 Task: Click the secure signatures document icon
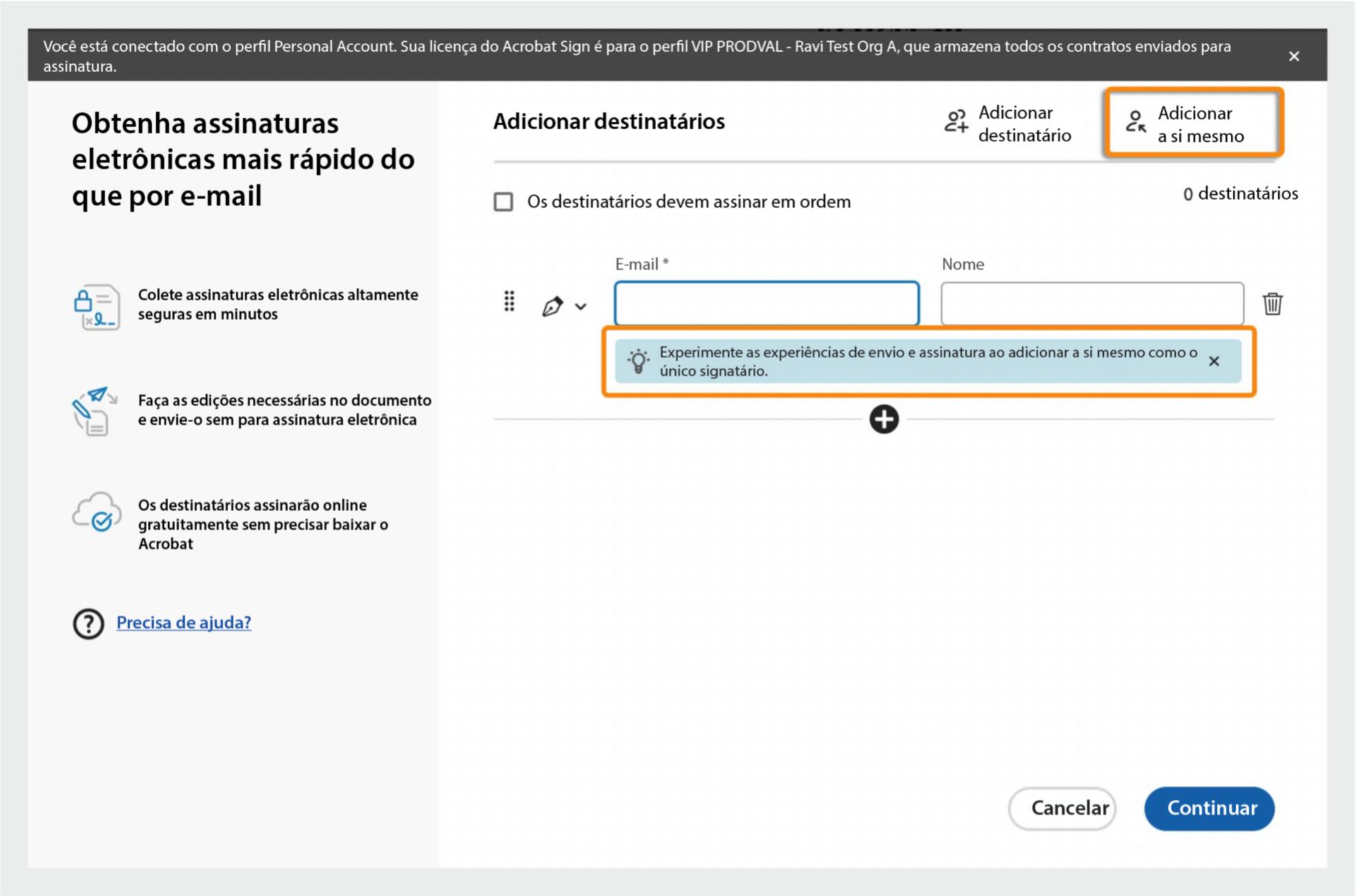pos(97,307)
